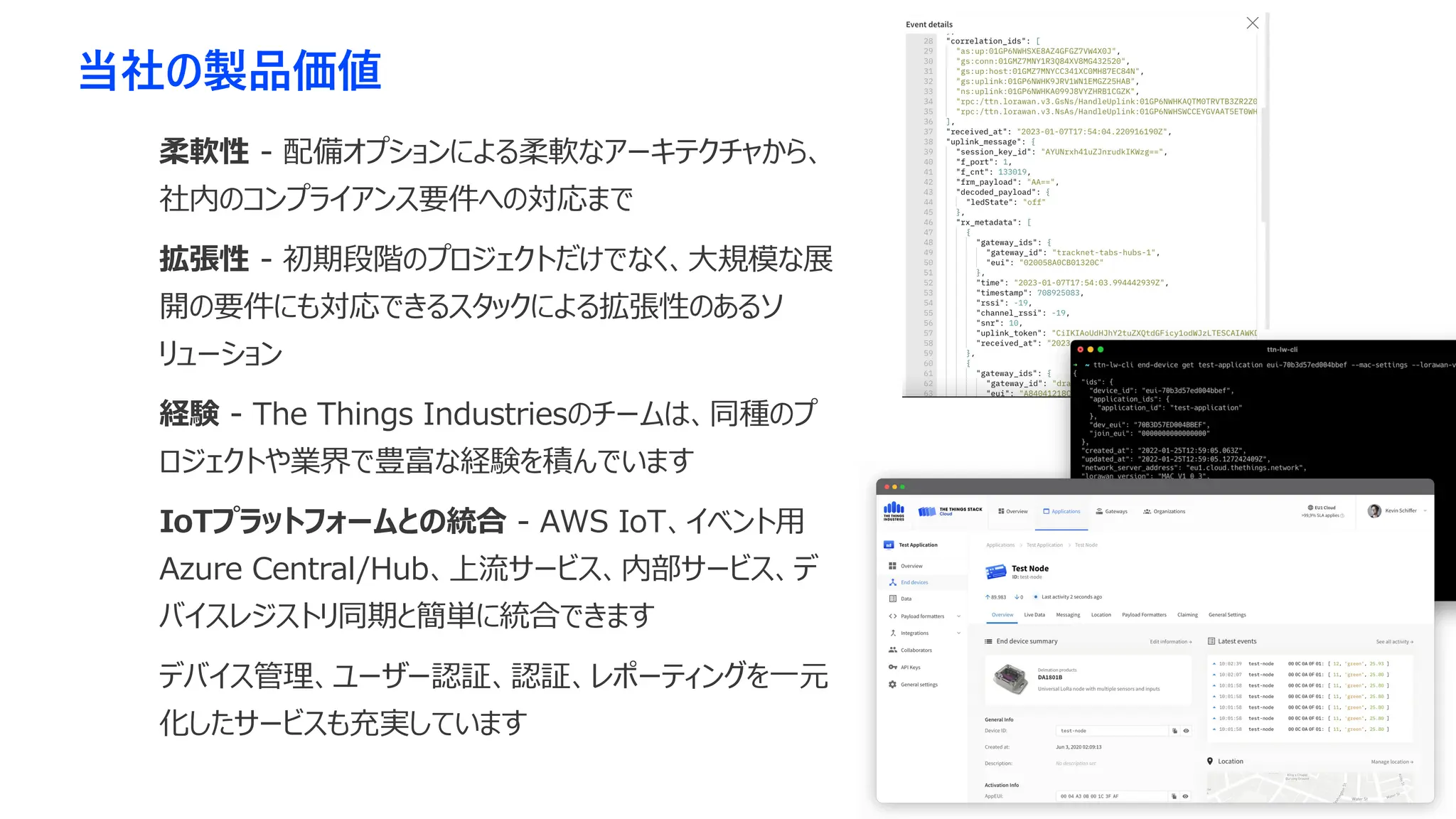The image size is (1456, 819).
Task: Click The Things Industries logo in console
Action: pyautogui.click(x=894, y=511)
